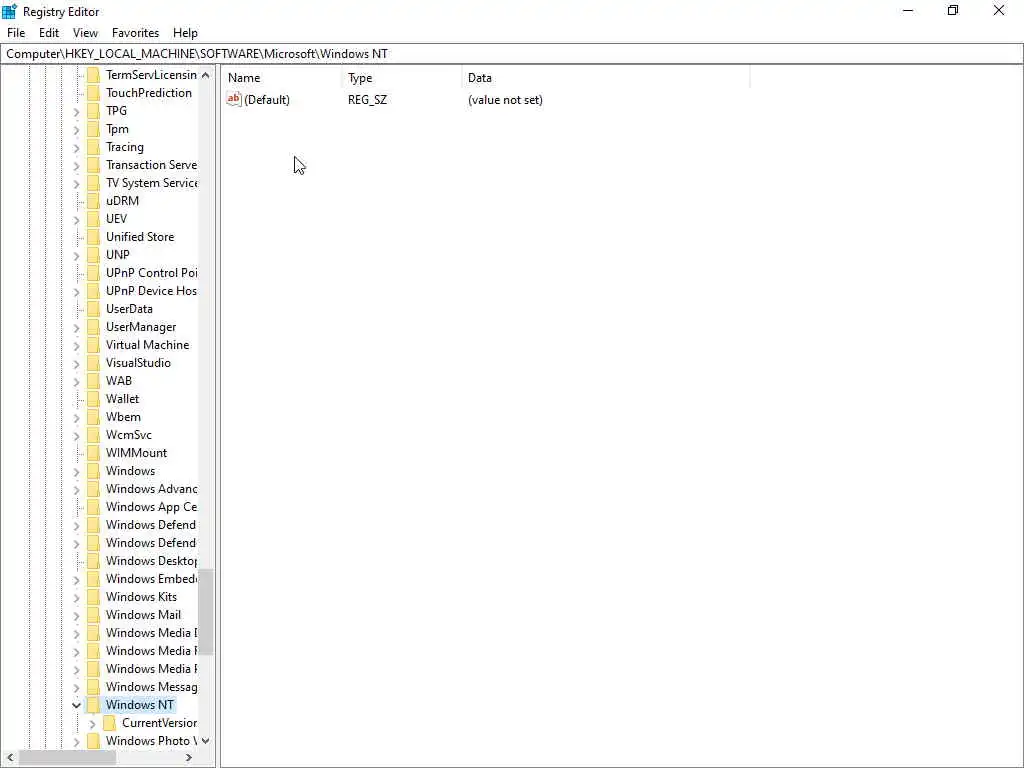
Task: Open the File menu
Action: coord(16,33)
